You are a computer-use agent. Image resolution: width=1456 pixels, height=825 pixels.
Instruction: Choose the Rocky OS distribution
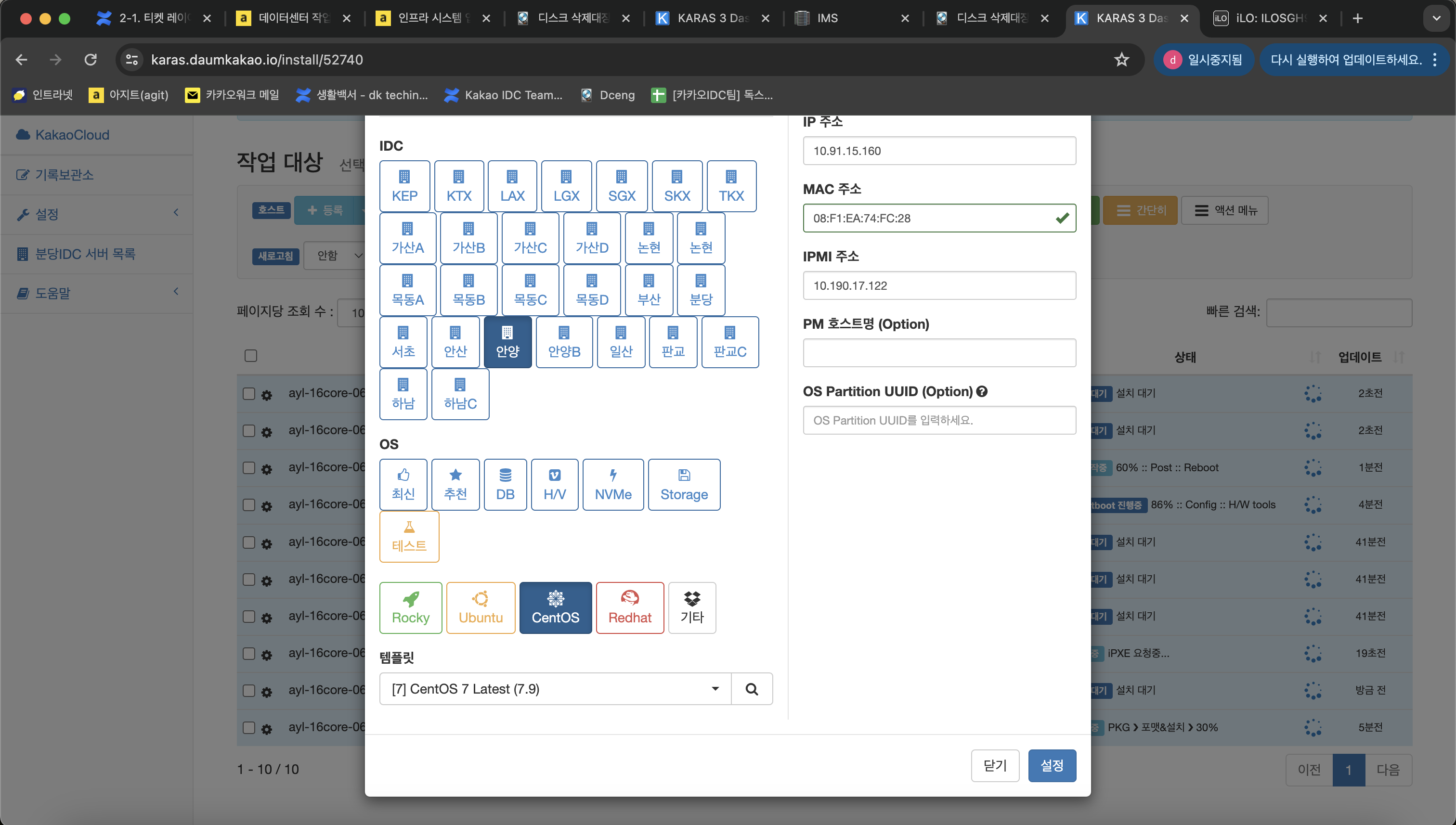pyautogui.click(x=410, y=608)
